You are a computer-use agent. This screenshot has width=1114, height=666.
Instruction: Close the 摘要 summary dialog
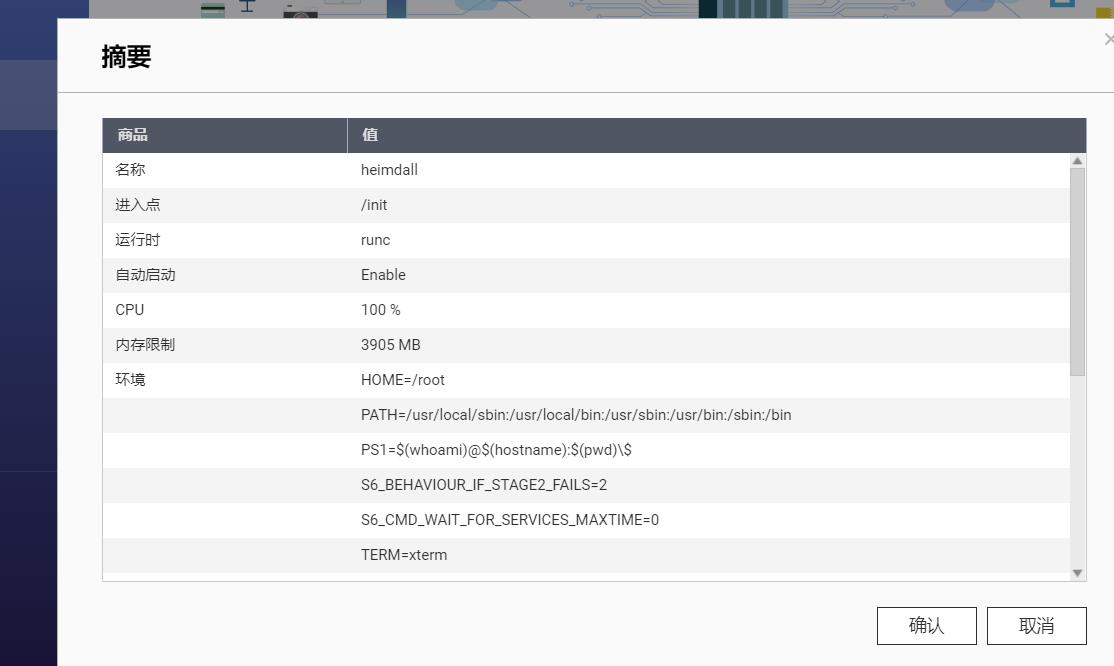[x=1108, y=38]
